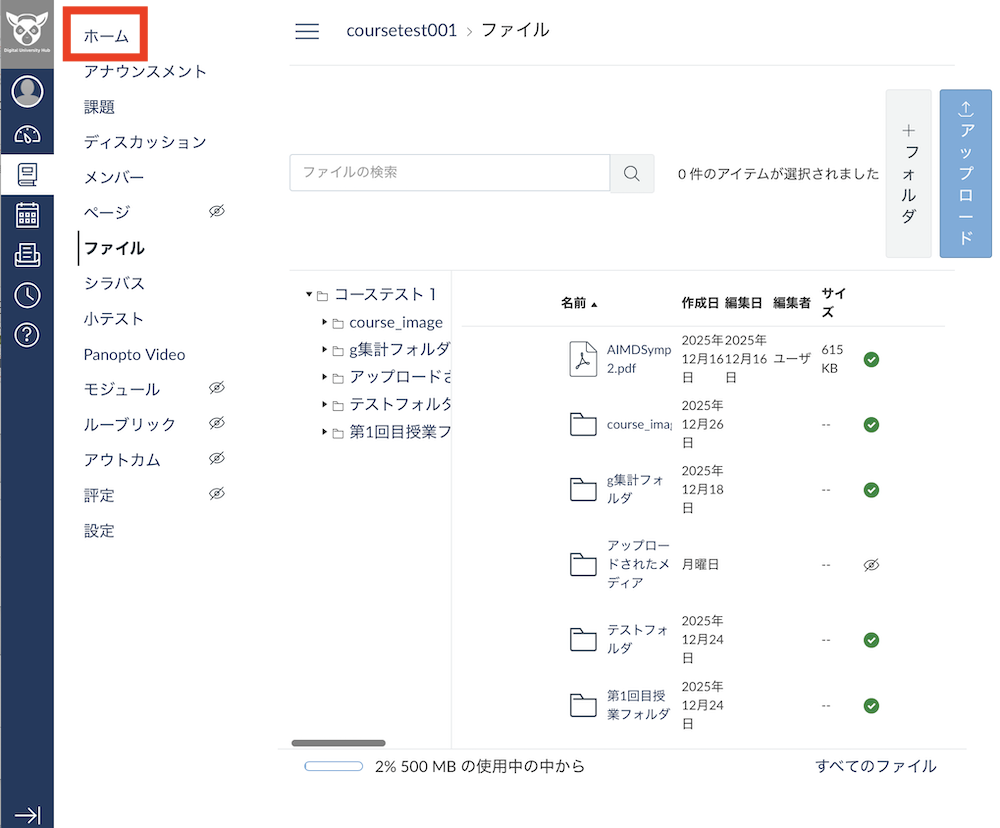Image resolution: width=1000 pixels, height=828 pixels.
Task: Open the Inbox icon in the left sidebar
Action: 27,254
